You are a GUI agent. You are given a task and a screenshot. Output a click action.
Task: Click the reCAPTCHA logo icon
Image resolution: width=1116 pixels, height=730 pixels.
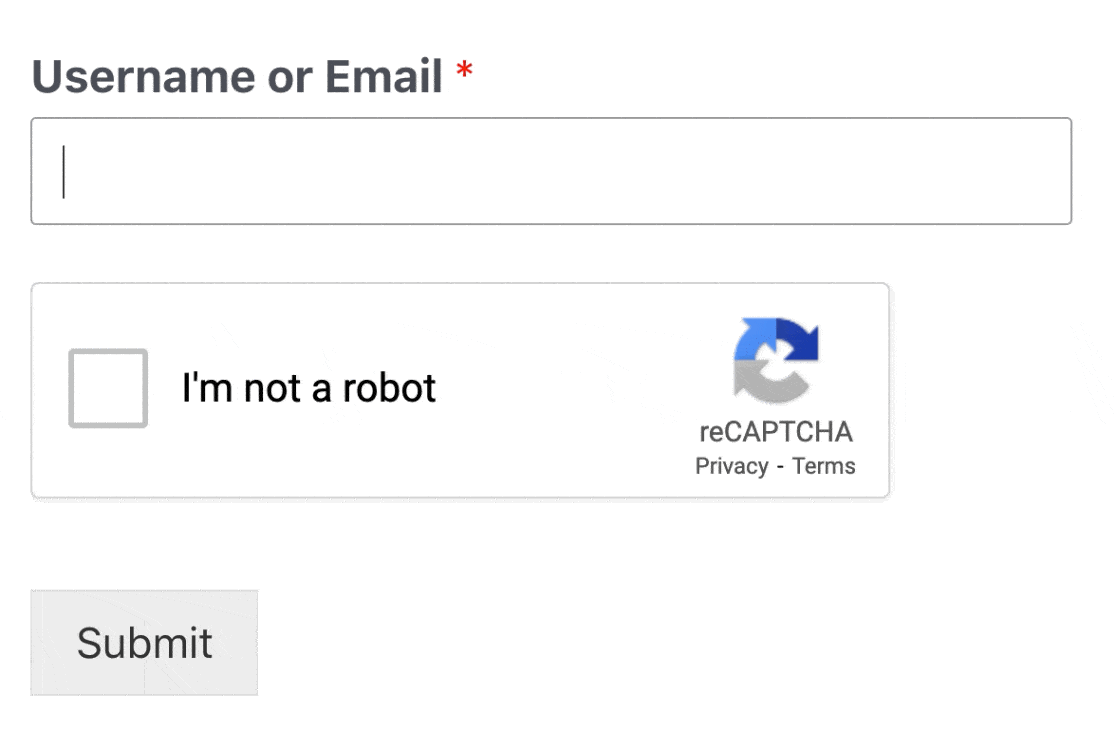click(776, 360)
